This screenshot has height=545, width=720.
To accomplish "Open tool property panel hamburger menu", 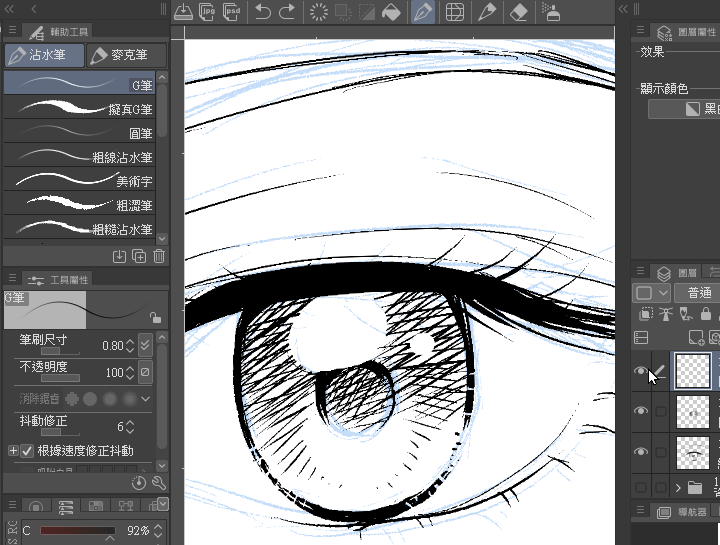I will 12,278.
